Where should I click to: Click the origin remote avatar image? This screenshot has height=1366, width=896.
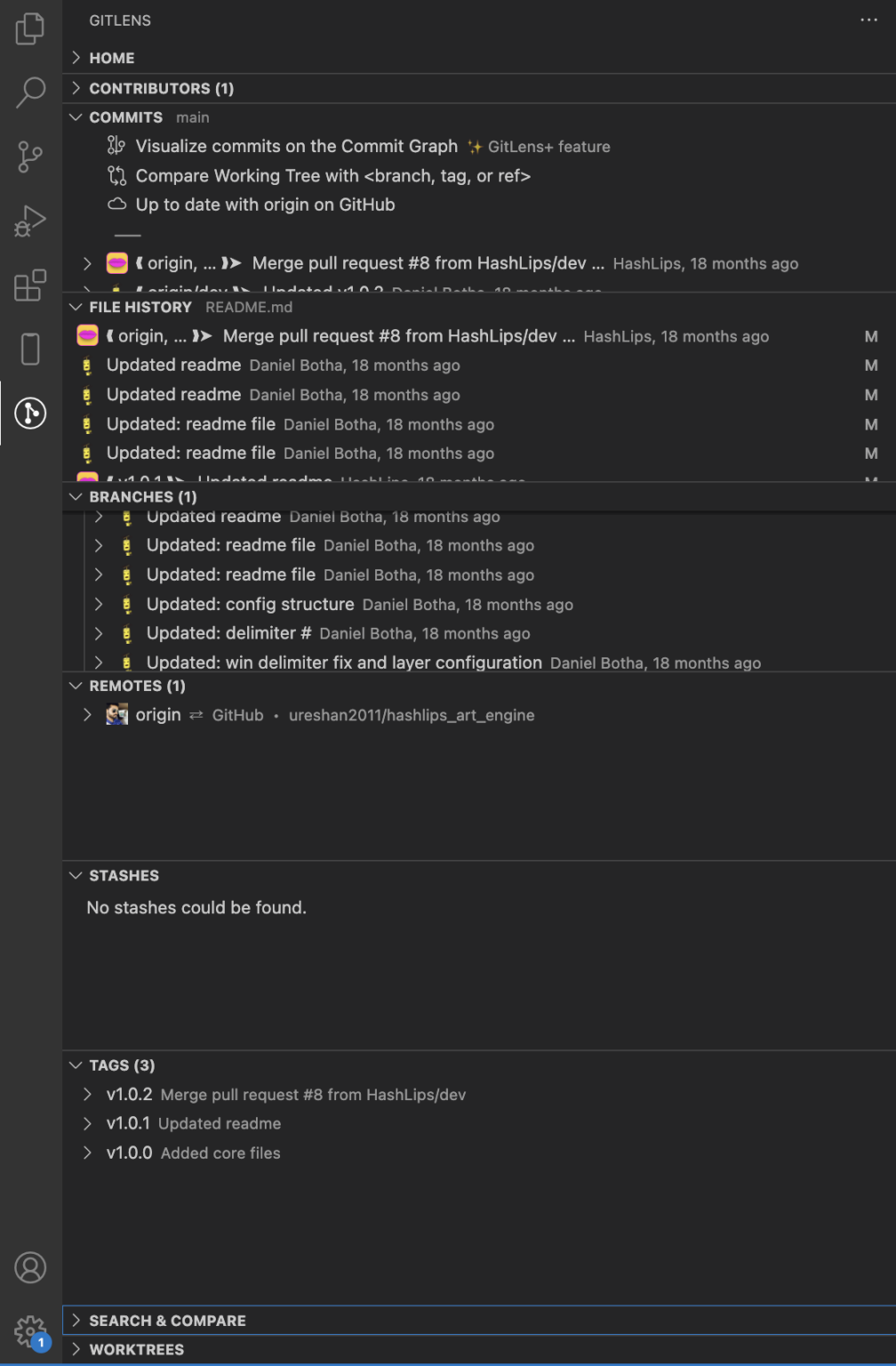coord(116,714)
